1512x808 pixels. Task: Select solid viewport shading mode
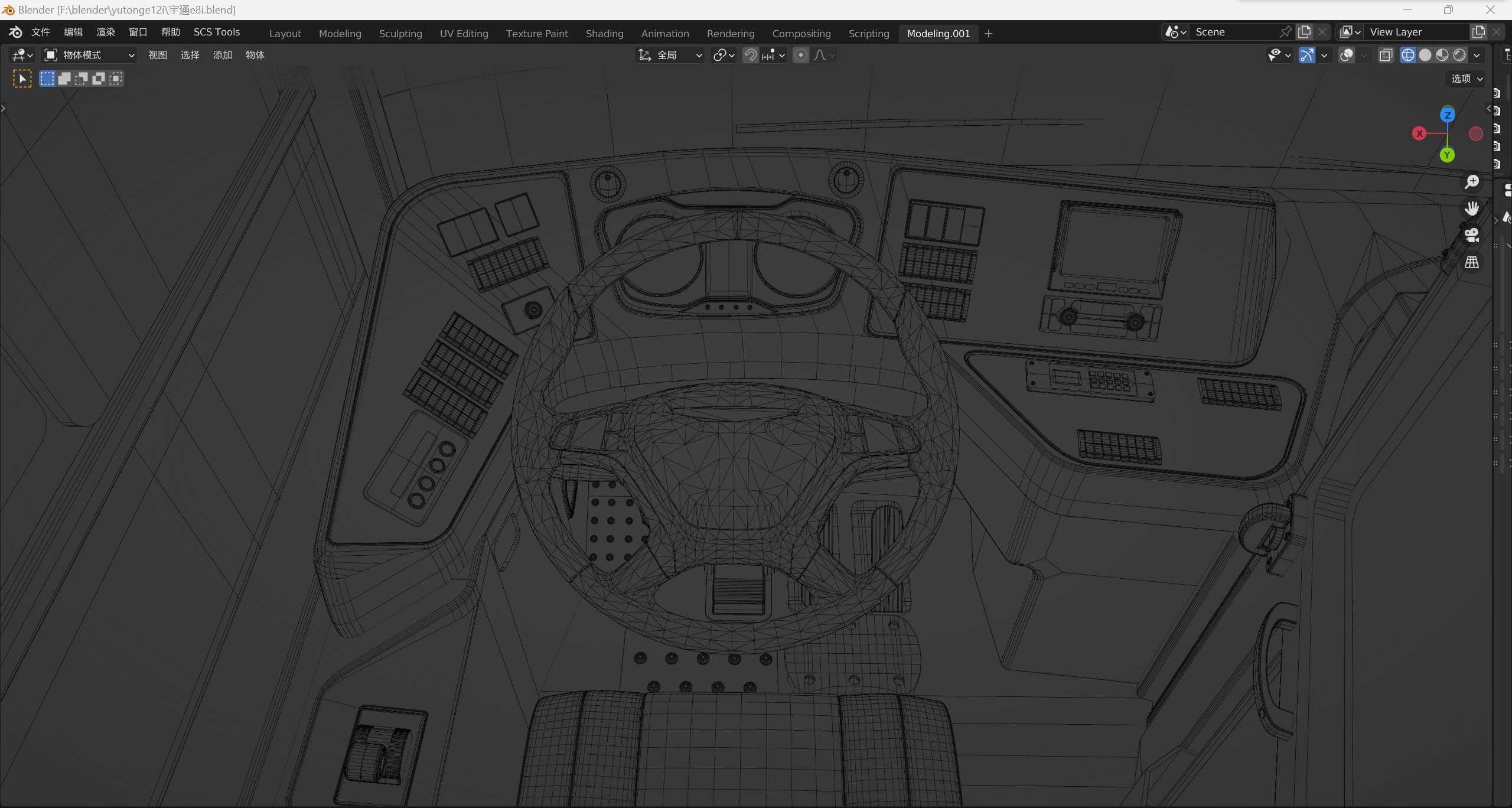pos(1425,55)
